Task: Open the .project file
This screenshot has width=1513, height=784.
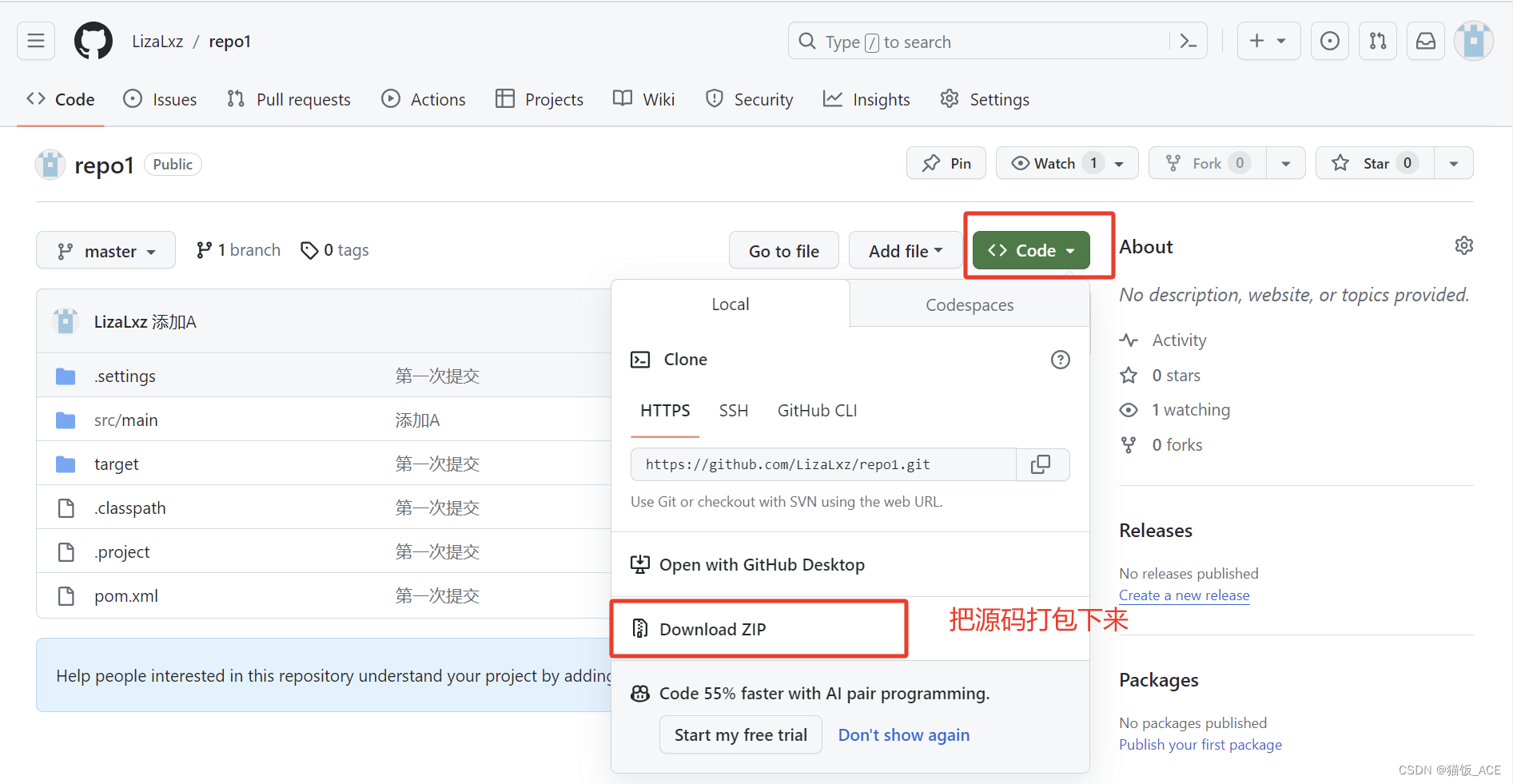Action: tap(122, 551)
